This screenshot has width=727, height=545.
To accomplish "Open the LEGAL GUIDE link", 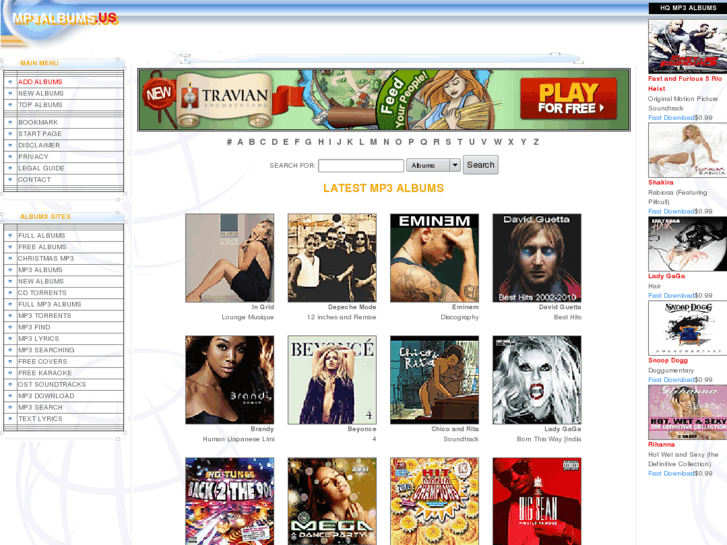I will pyautogui.click(x=41, y=168).
